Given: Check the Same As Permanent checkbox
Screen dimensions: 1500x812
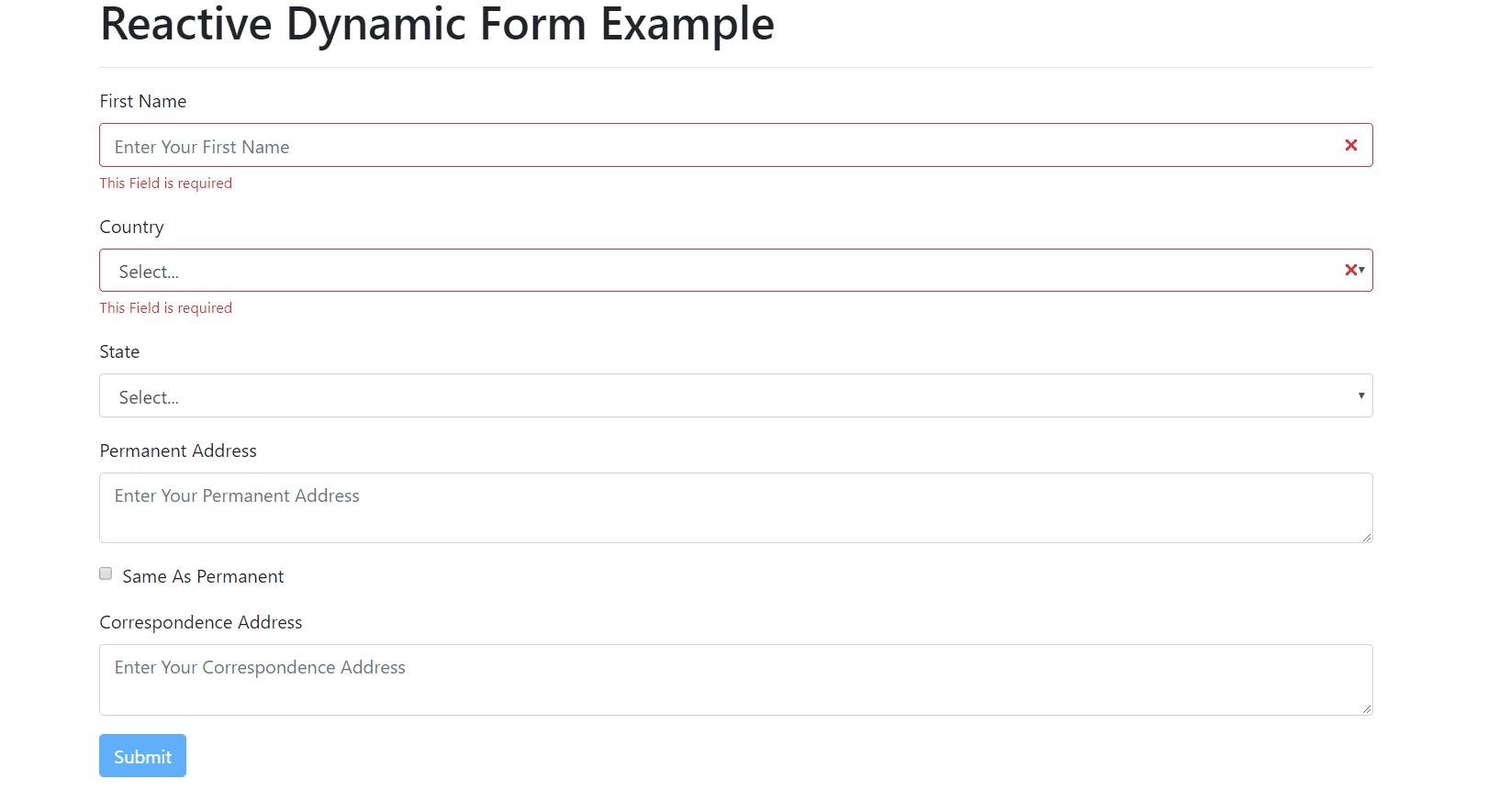Looking at the screenshot, I should (x=106, y=573).
